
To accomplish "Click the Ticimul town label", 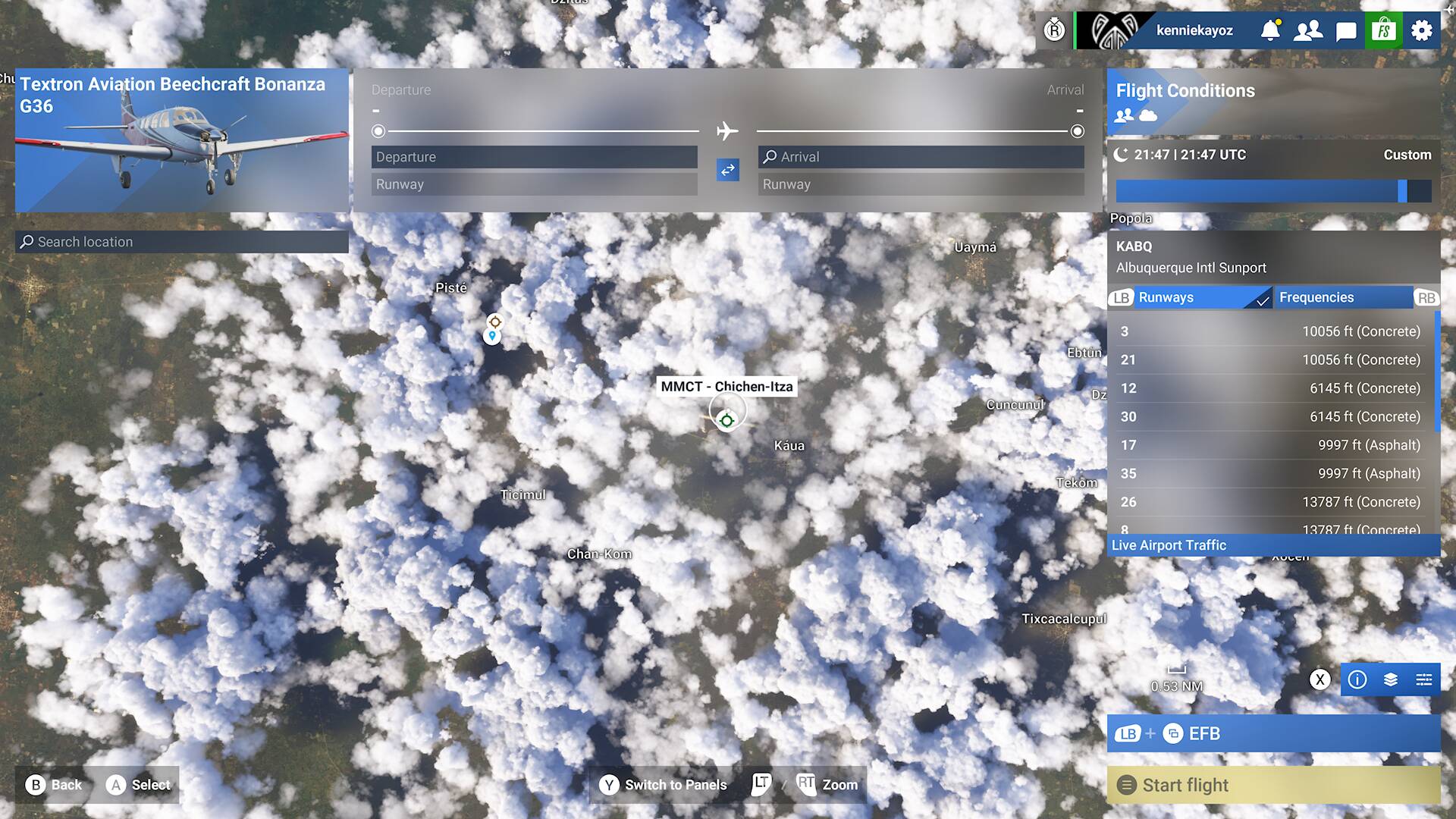I will [523, 494].
